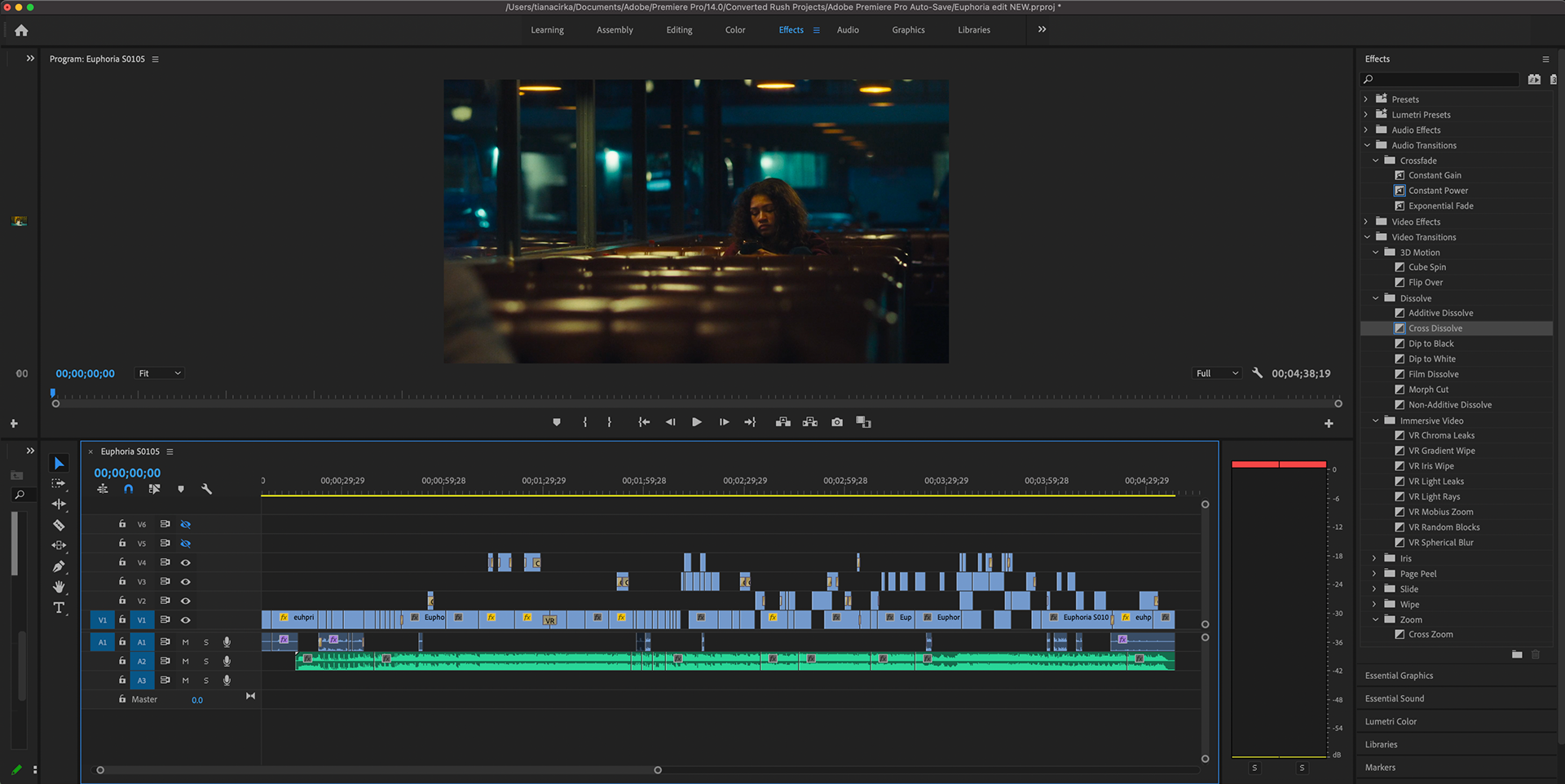Image resolution: width=1565 pixels, height=784 pixels.
Task: Open Program monitor button editor plus
Action: 1329,424
